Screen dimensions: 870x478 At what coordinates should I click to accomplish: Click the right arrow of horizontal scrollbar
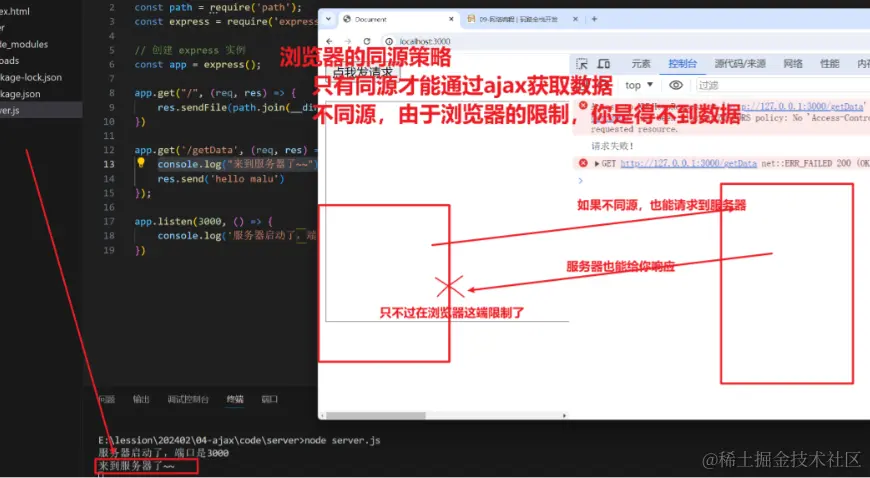coord(565,415)
